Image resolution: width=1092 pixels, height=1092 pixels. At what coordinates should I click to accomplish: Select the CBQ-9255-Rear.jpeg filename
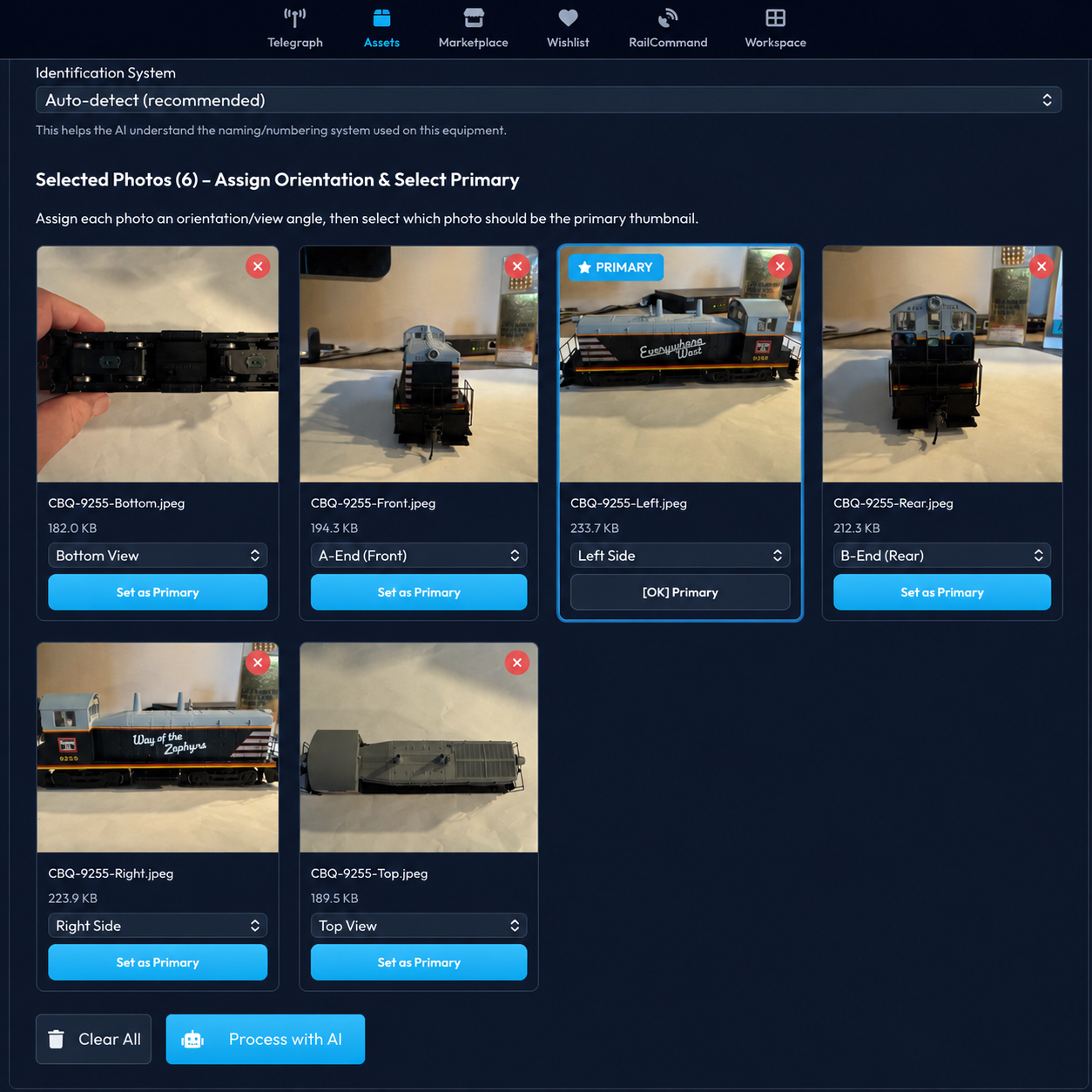pyautogui.click(x=893, y=503)
